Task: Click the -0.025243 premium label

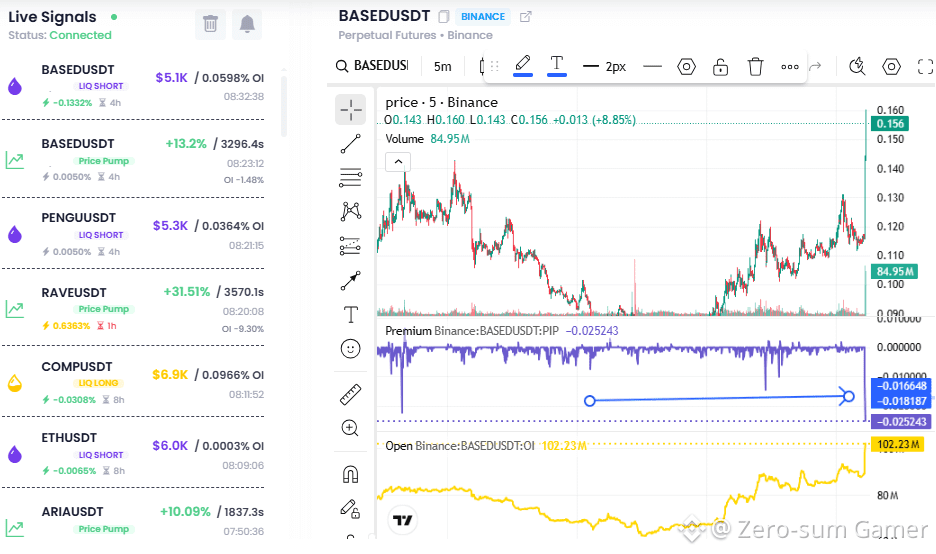Action: tap(901, 421)
